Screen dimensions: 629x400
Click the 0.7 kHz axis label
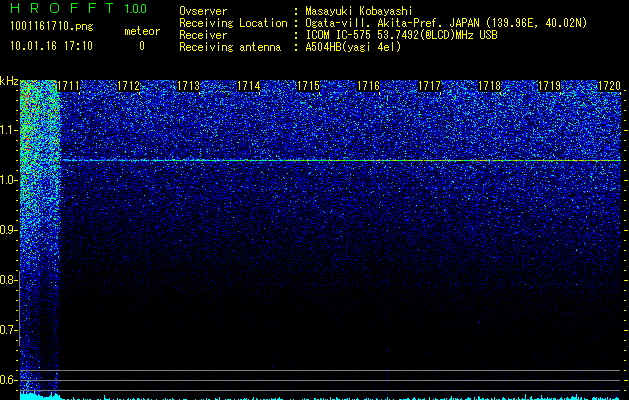coord(8,330)
